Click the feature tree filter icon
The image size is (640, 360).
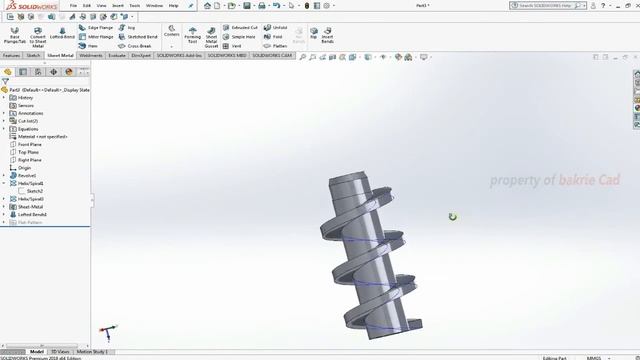(x=5, y=82)
